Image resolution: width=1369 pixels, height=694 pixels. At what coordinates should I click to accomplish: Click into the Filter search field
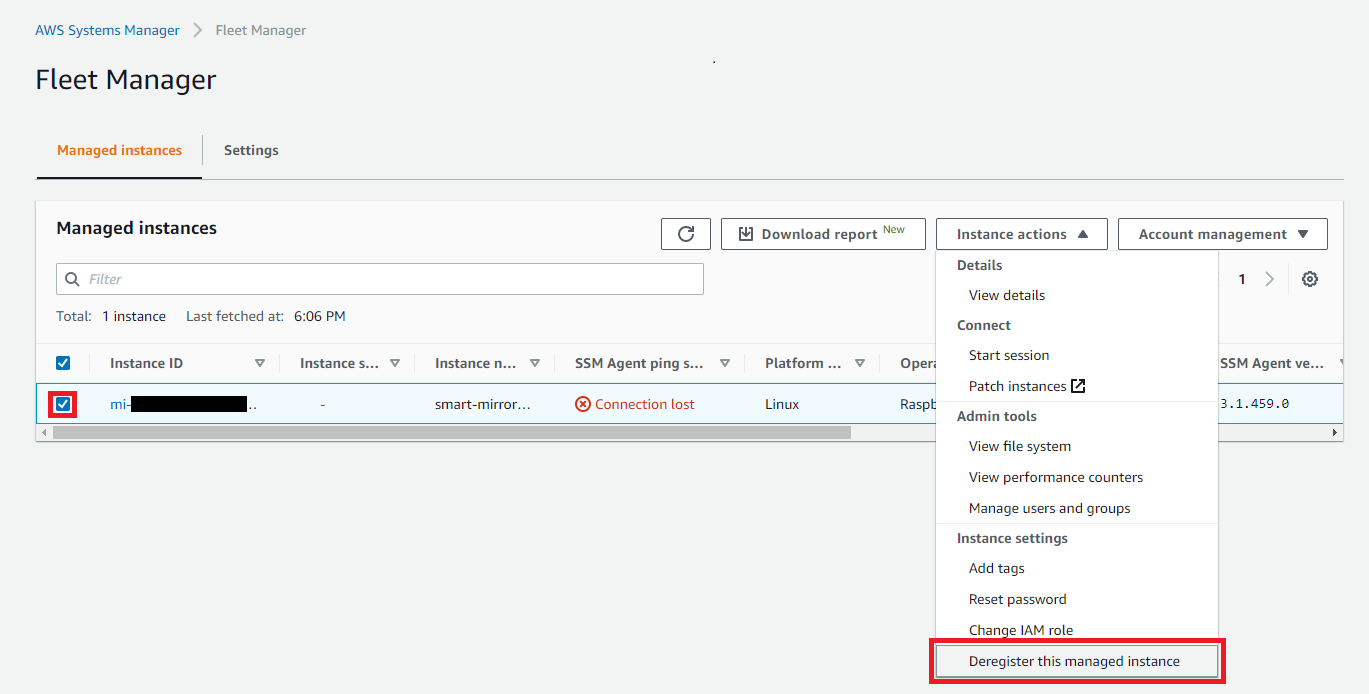[380, 279]
